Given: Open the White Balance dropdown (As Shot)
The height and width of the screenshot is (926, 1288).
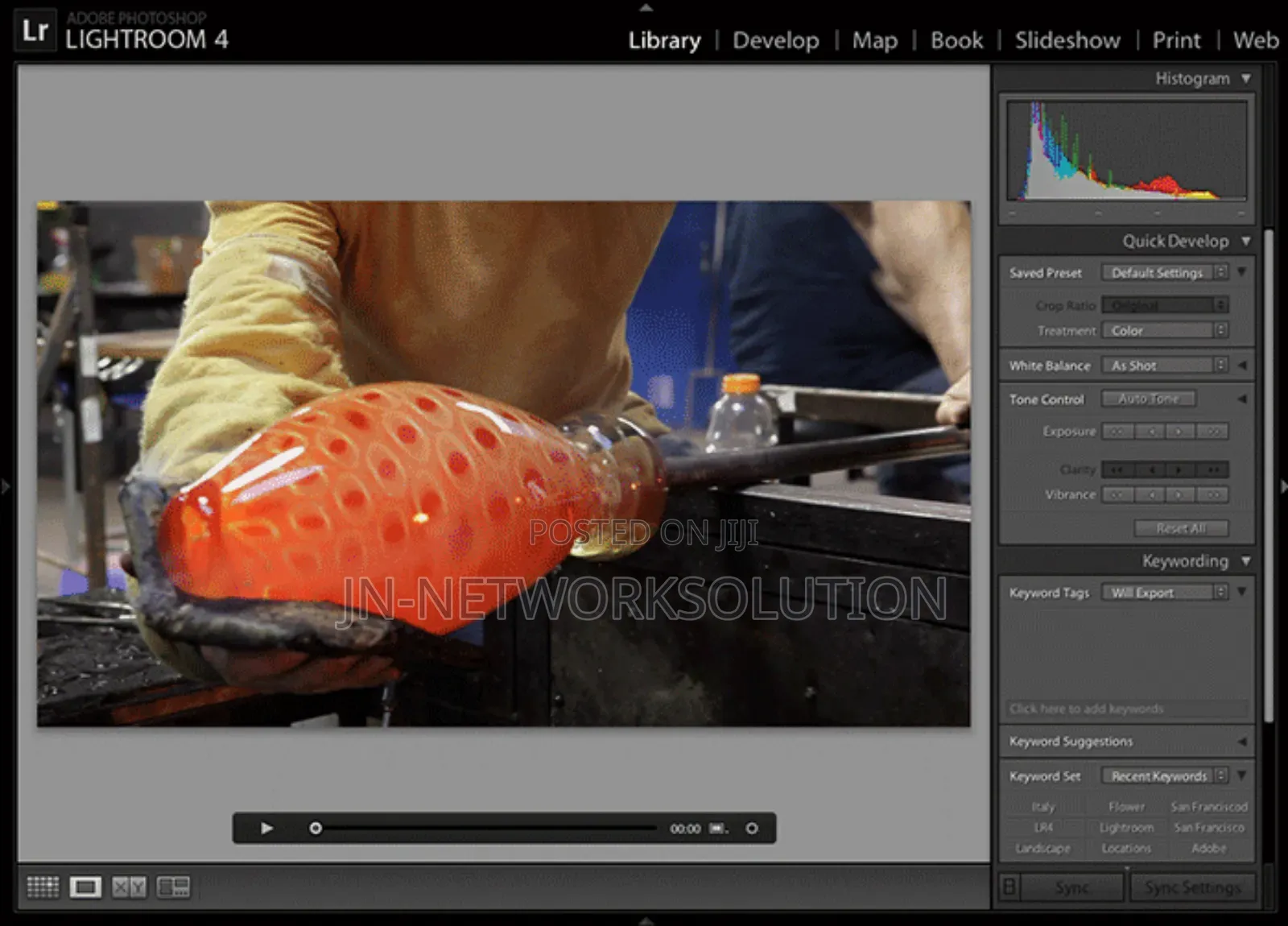Looking at the screenshot, I should [1165, 366].
